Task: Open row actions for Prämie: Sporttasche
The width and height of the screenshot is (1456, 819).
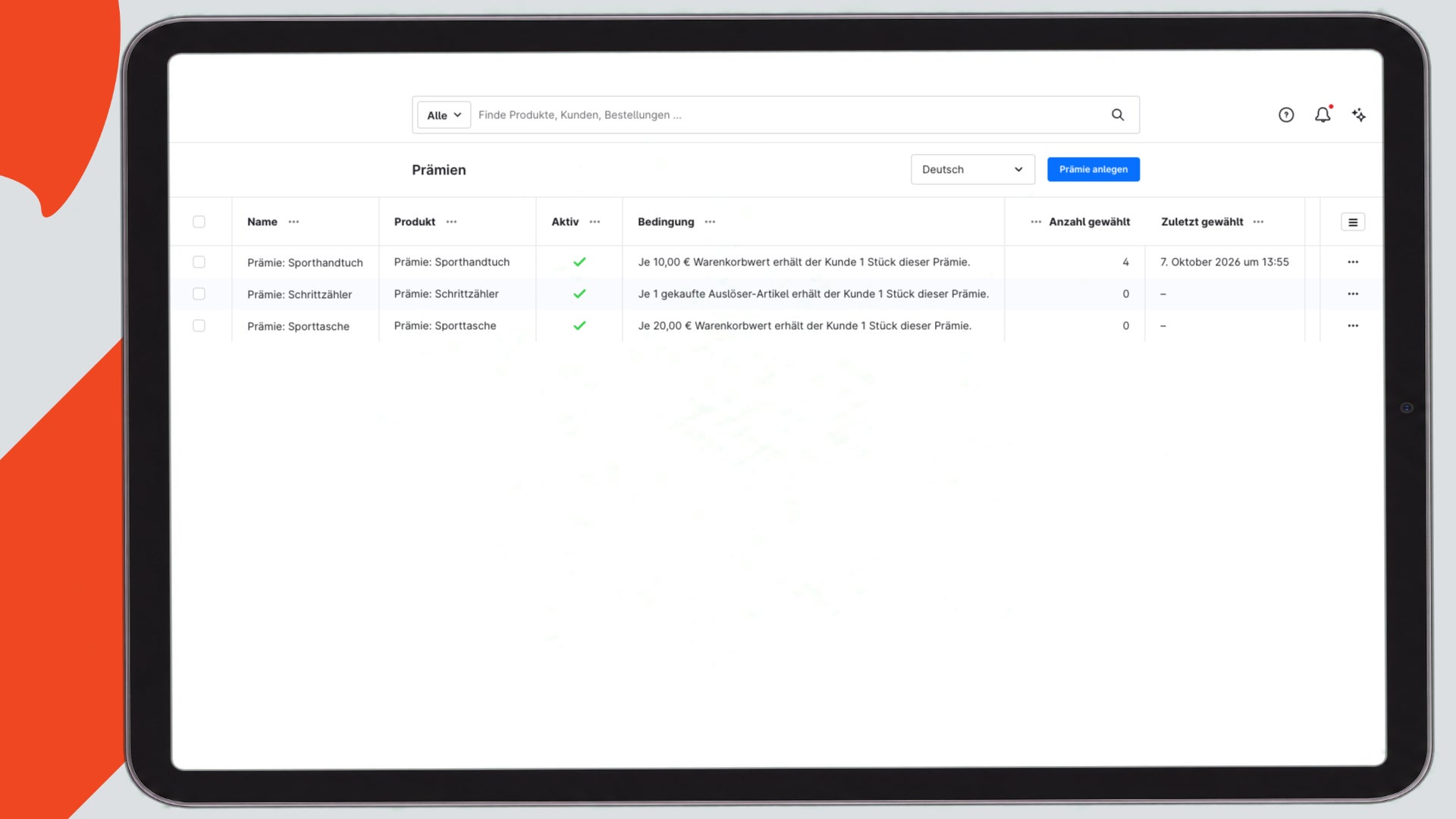Action: coord(1353,326)
